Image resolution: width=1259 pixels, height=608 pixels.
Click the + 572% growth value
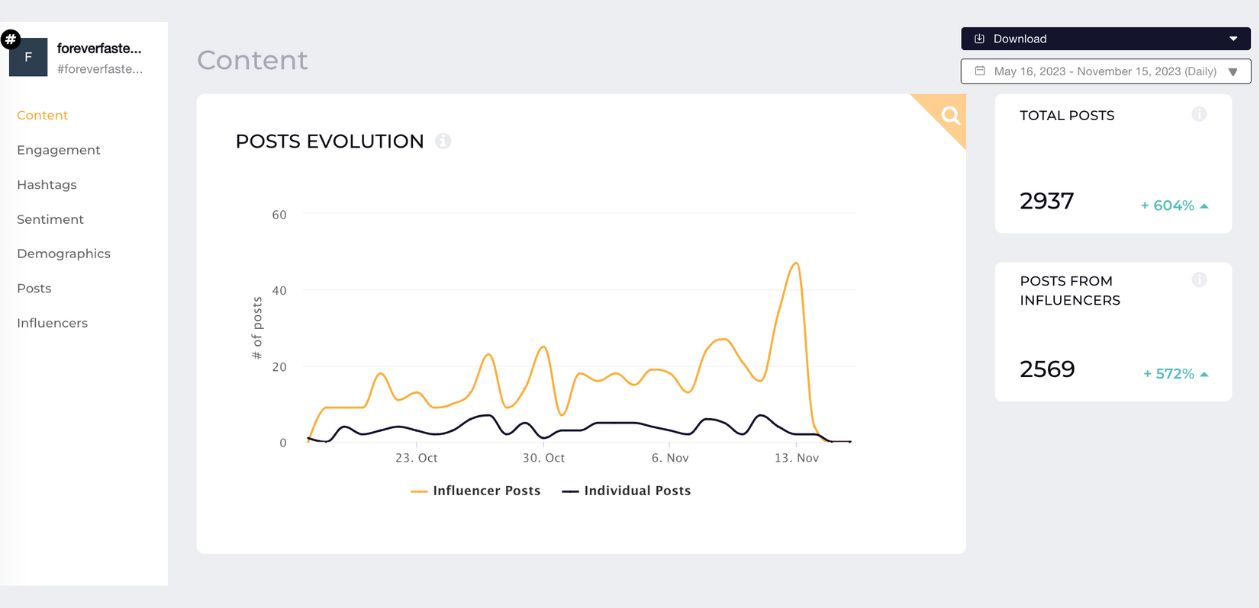tap(1169, 374)
